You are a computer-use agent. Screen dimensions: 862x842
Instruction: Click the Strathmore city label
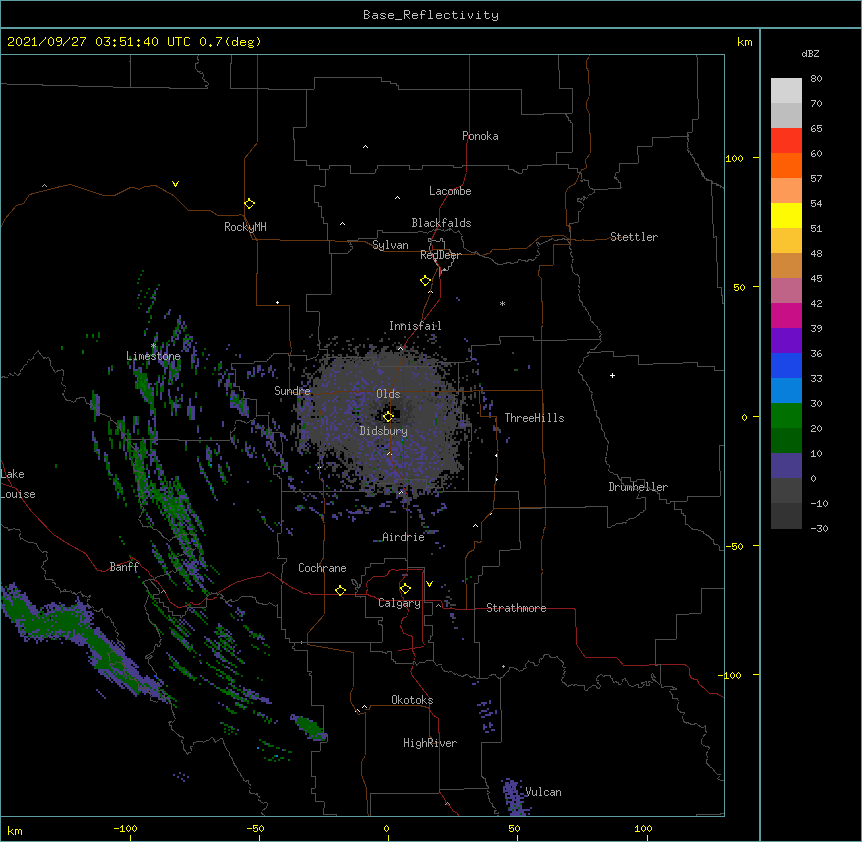(516, 608)
